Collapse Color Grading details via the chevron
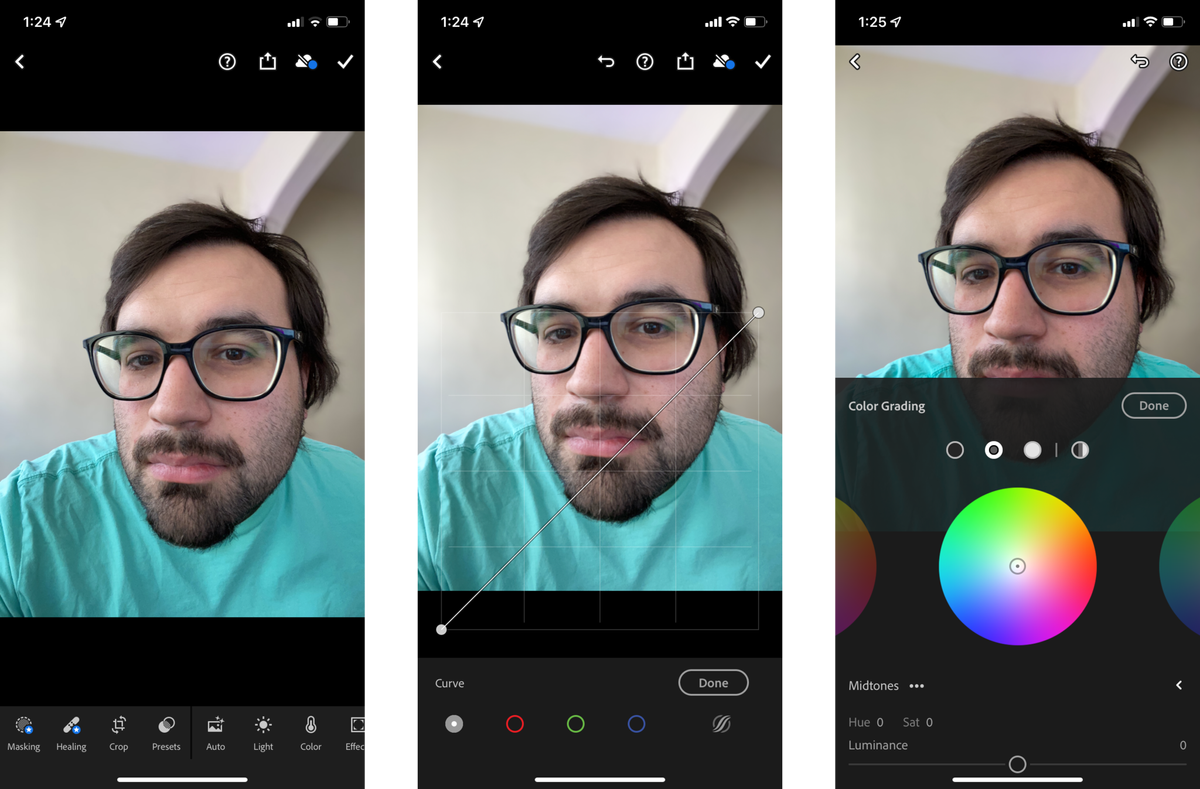 pyautogui.click(x=1178, y=686)
